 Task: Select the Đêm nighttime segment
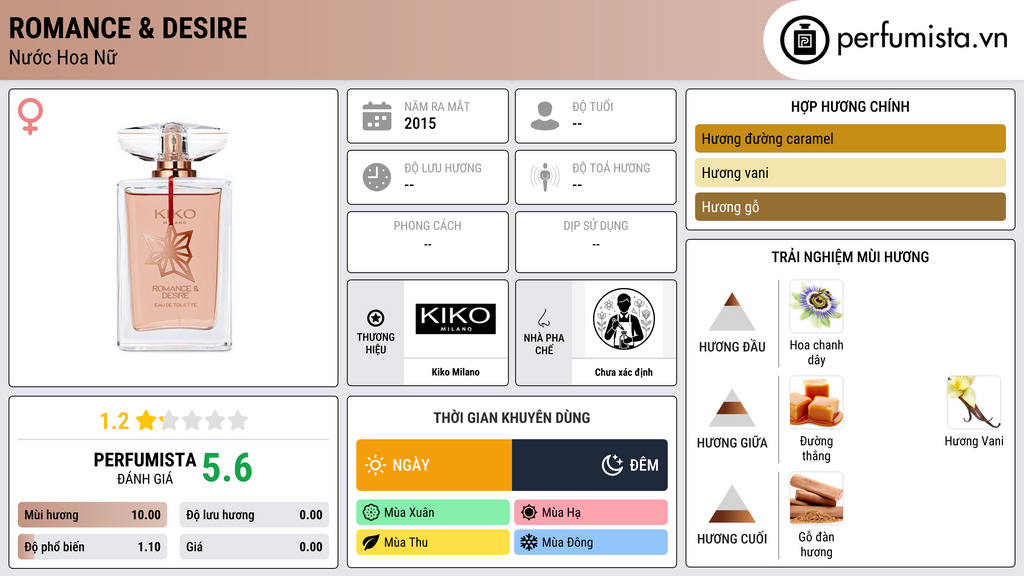click(x=590, y=465)
